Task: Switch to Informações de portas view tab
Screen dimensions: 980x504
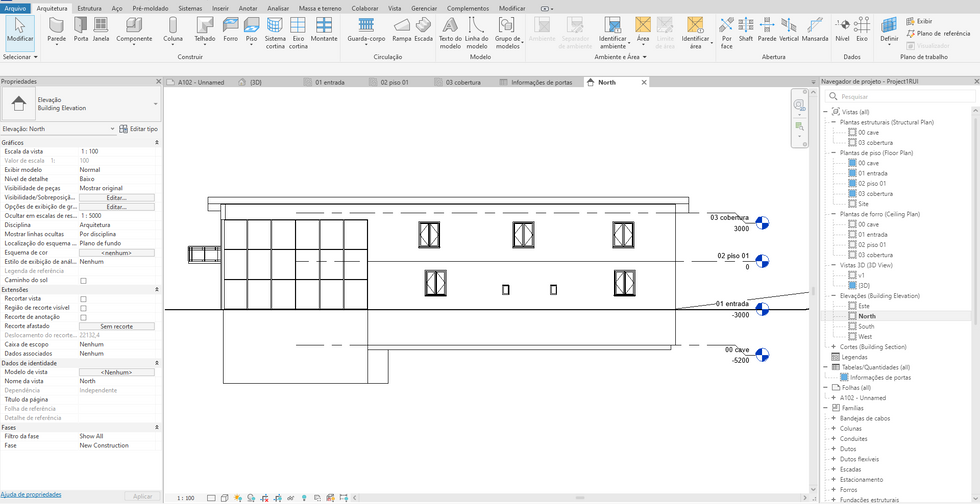Action: 541,82
